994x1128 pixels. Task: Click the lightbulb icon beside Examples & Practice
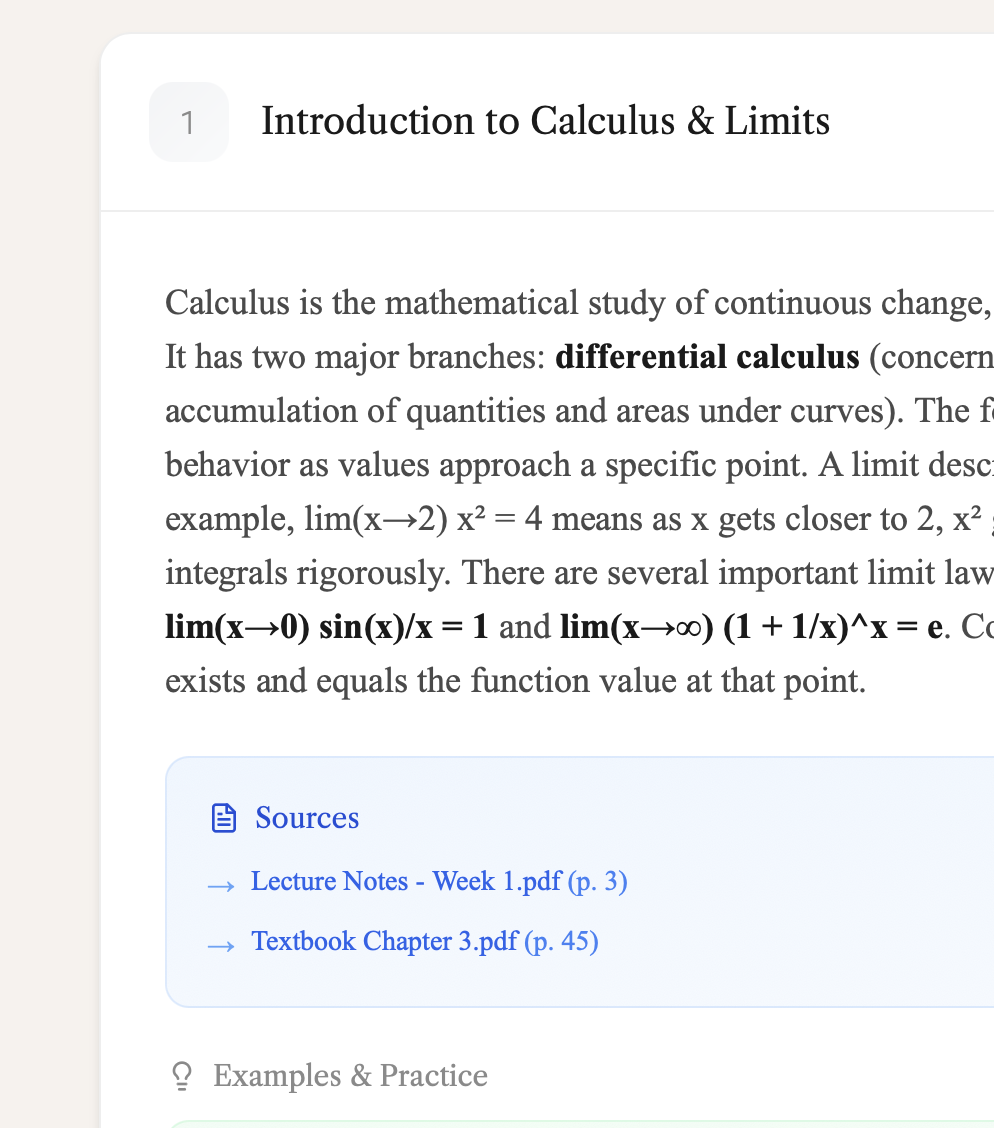point(182,1076)
